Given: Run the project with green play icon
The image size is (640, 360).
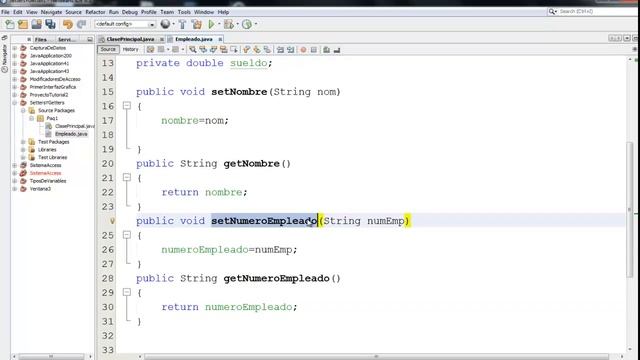Looking at the screenshot, I should point(211,24).
